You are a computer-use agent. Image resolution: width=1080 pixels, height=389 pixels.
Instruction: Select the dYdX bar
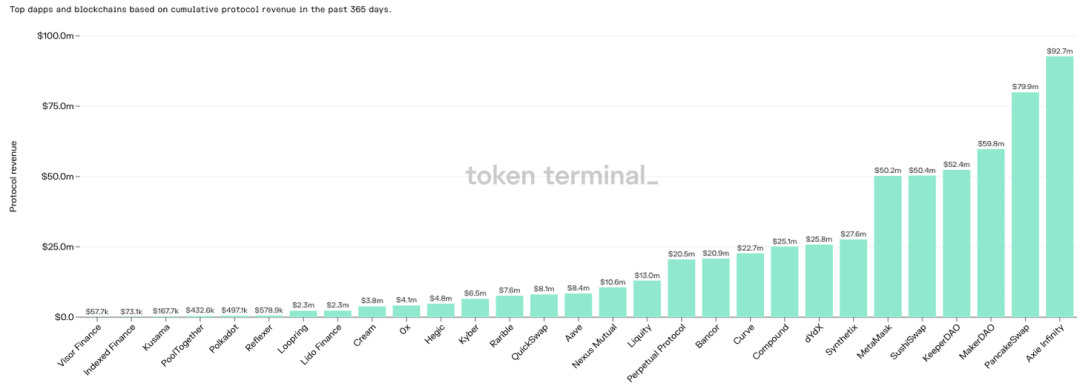pyautogui.click(x=819, y=280)
